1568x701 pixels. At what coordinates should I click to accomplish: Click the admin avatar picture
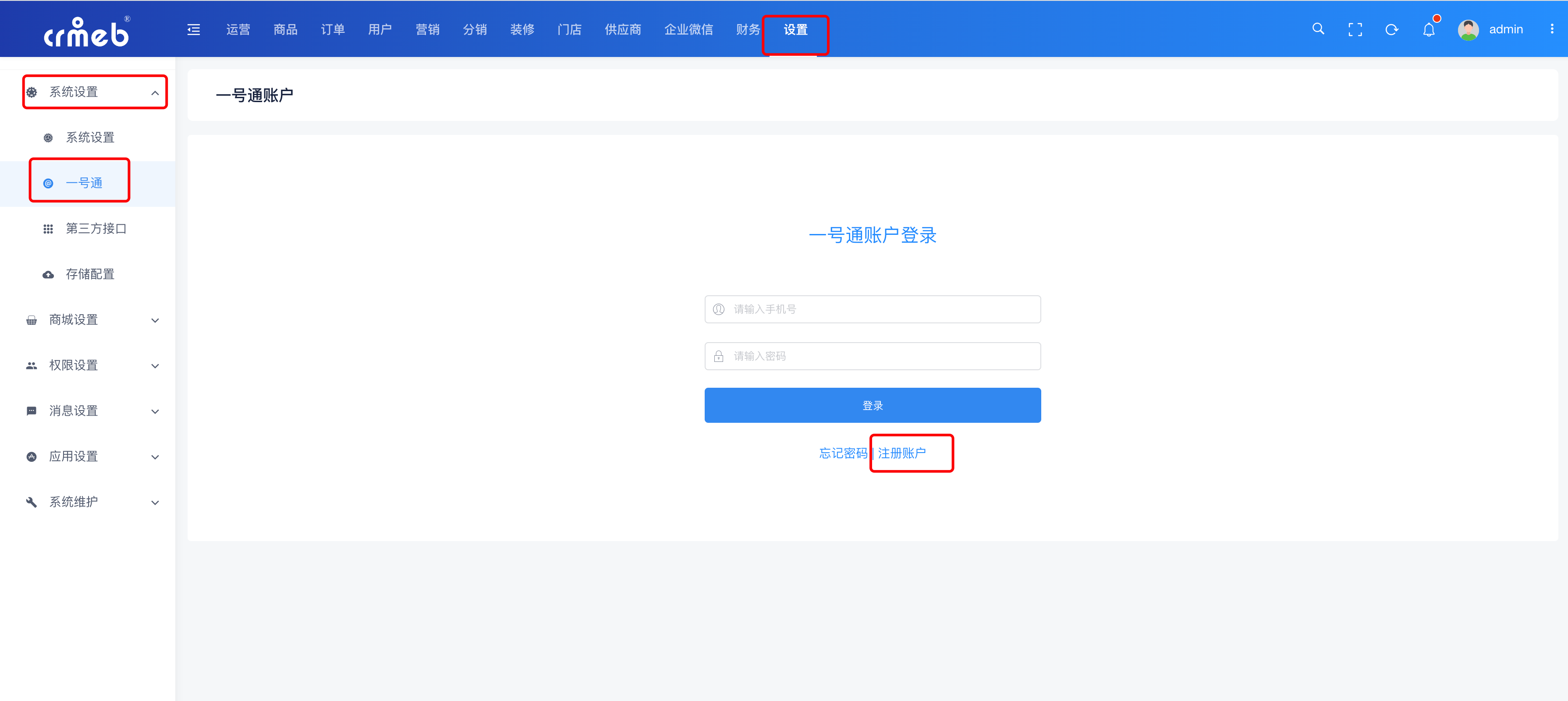pyautogui.click(x=1468, y=30)
